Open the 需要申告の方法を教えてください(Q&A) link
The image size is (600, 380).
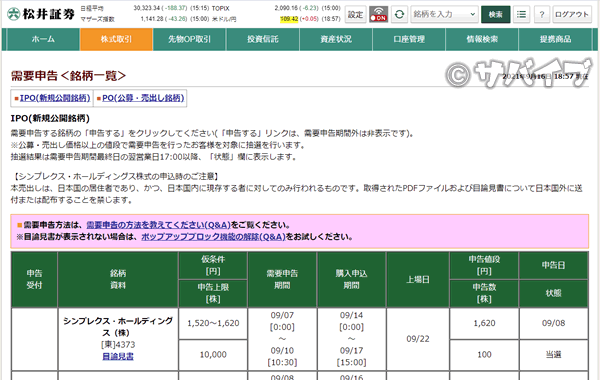(158, 225)
